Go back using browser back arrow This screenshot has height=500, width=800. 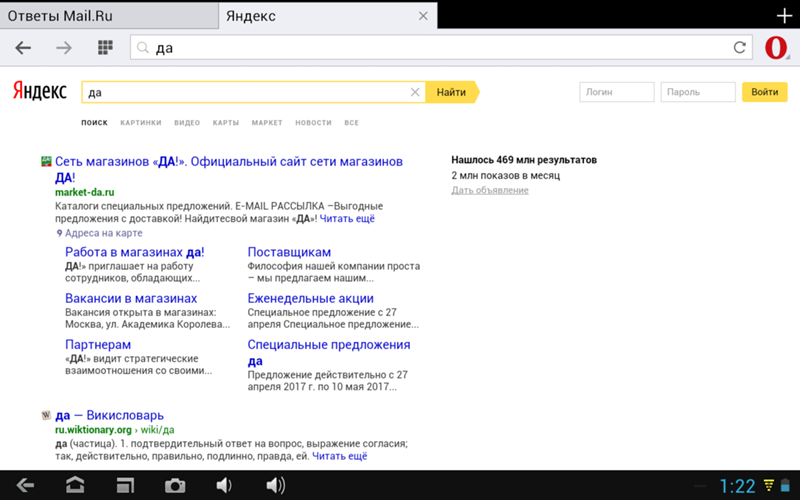pos(23,48)
